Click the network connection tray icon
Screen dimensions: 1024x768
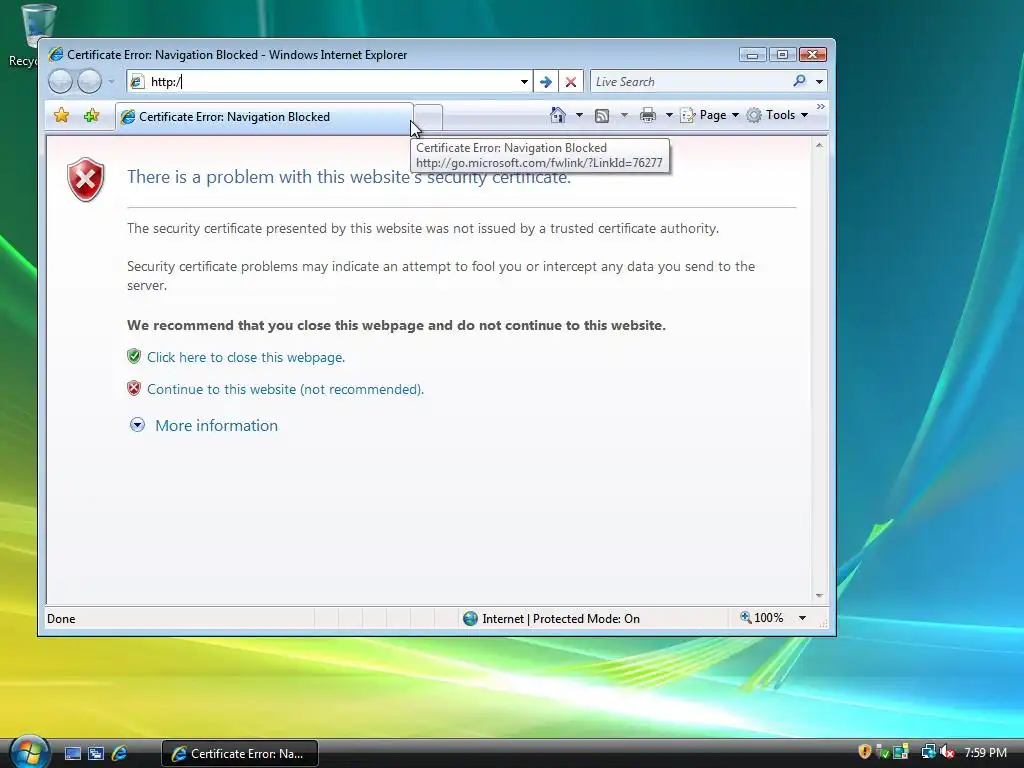[928, 752]
